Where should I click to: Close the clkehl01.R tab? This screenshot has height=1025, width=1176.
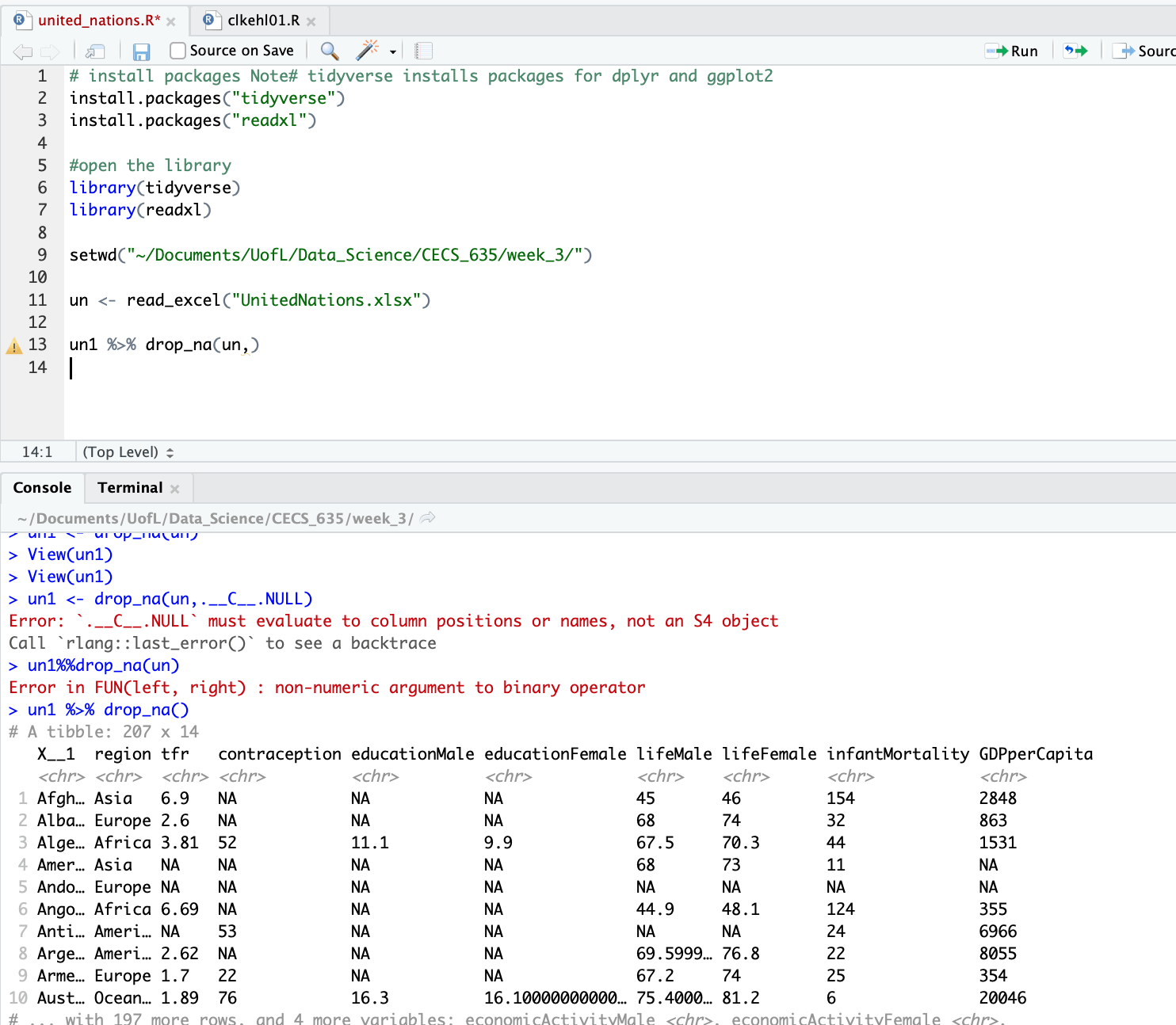pyautogui.click(x=311, y=21)
